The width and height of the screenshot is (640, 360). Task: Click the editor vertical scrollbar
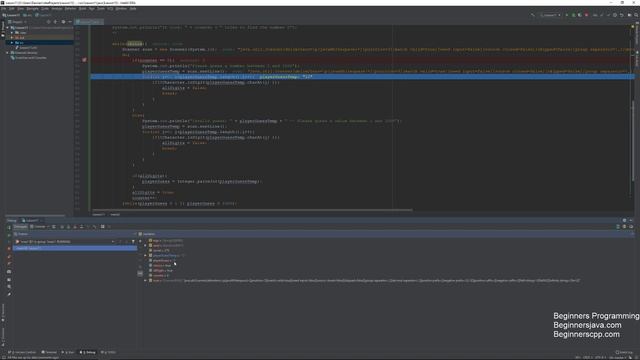coord(633,141)
